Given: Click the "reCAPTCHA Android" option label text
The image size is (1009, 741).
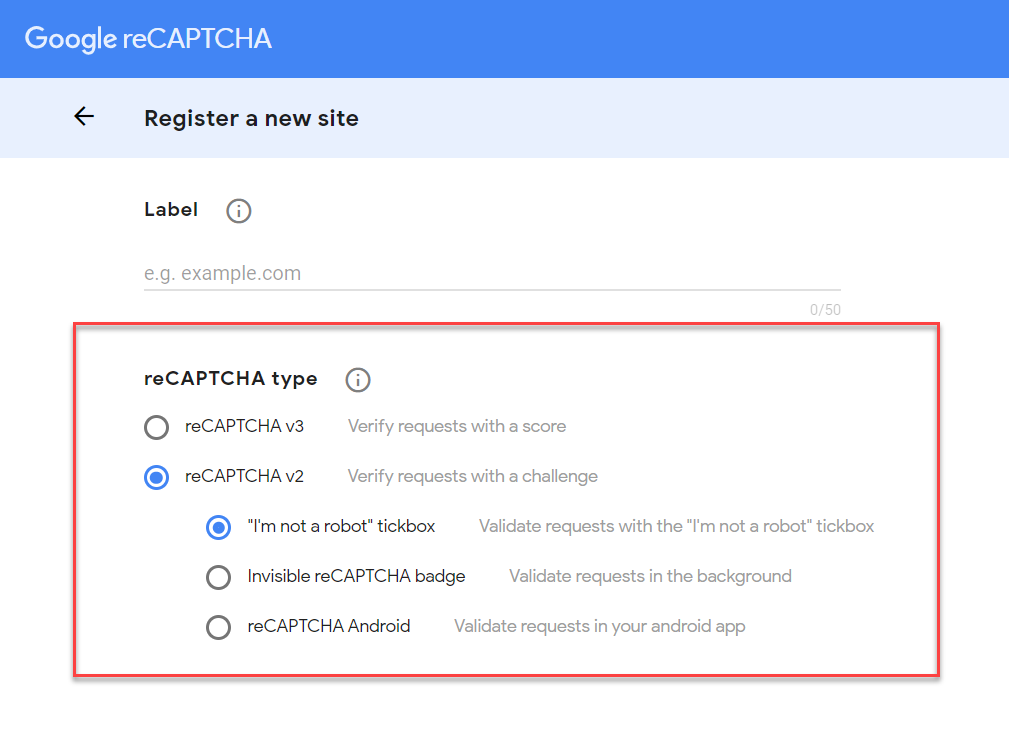Looking at the screenshot, I should point(329,627).
